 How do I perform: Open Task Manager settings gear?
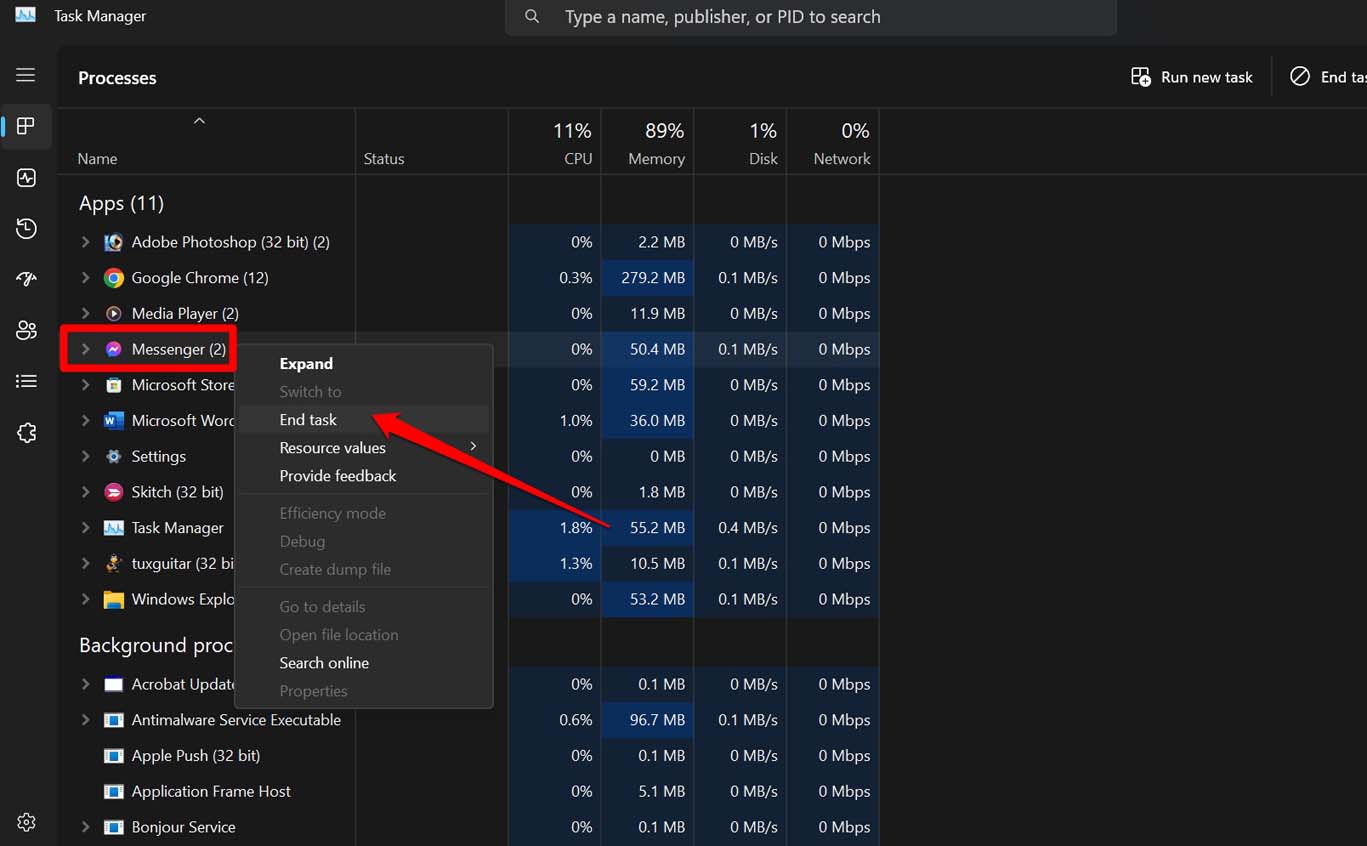point(26,822)
